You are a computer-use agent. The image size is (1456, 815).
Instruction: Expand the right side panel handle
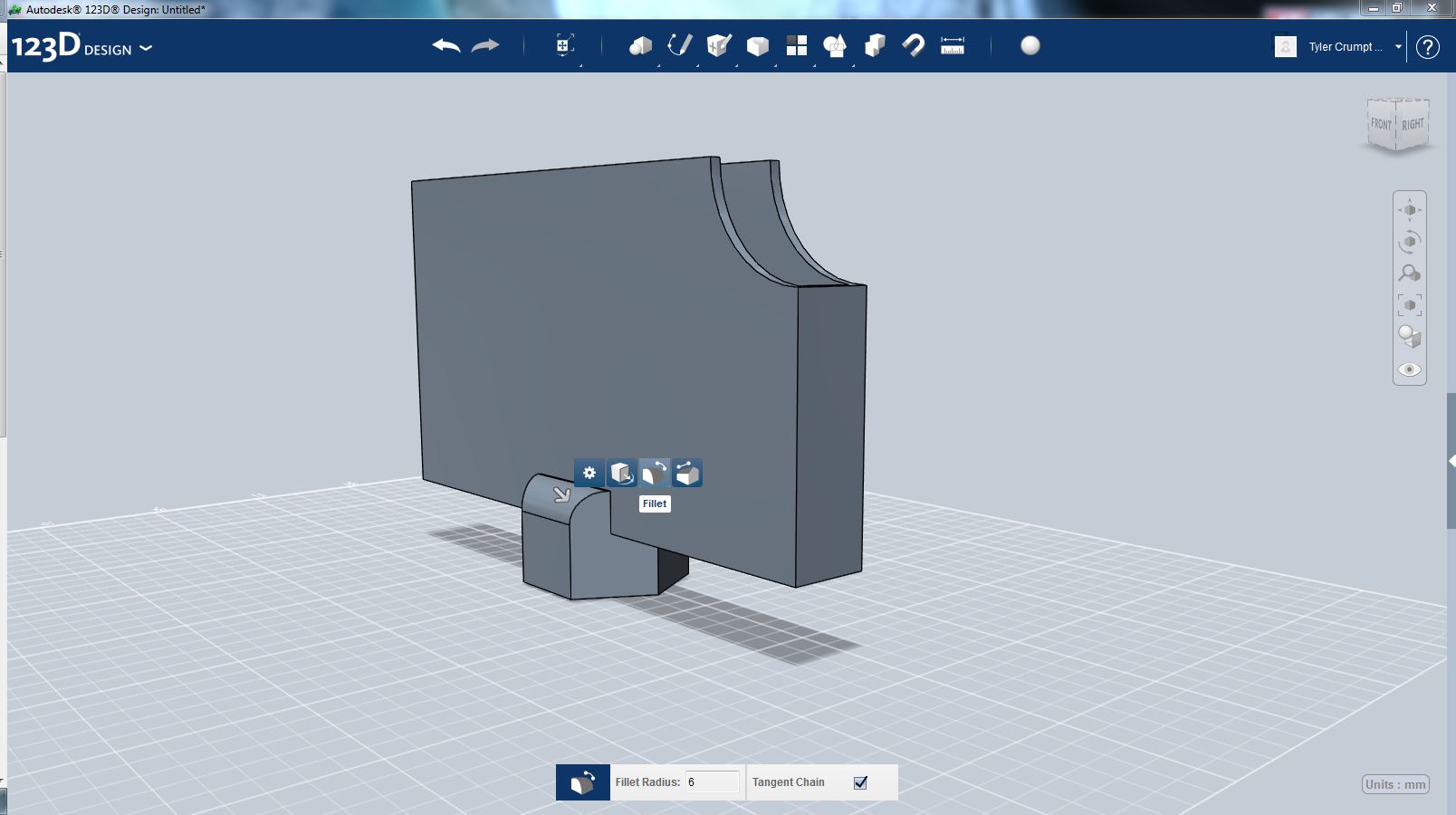coord(1451,462)
